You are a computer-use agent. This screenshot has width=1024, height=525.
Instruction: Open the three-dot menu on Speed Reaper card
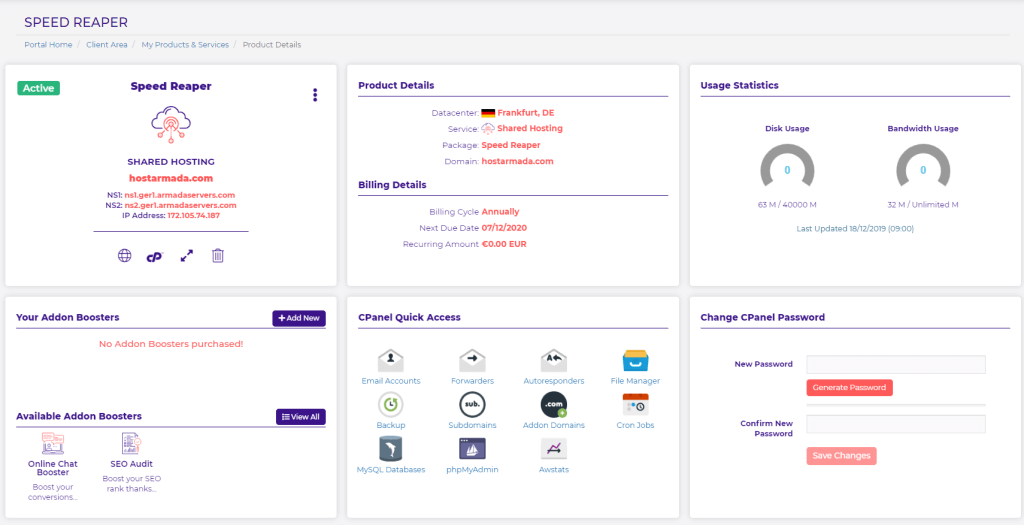[x=315, y=95]
